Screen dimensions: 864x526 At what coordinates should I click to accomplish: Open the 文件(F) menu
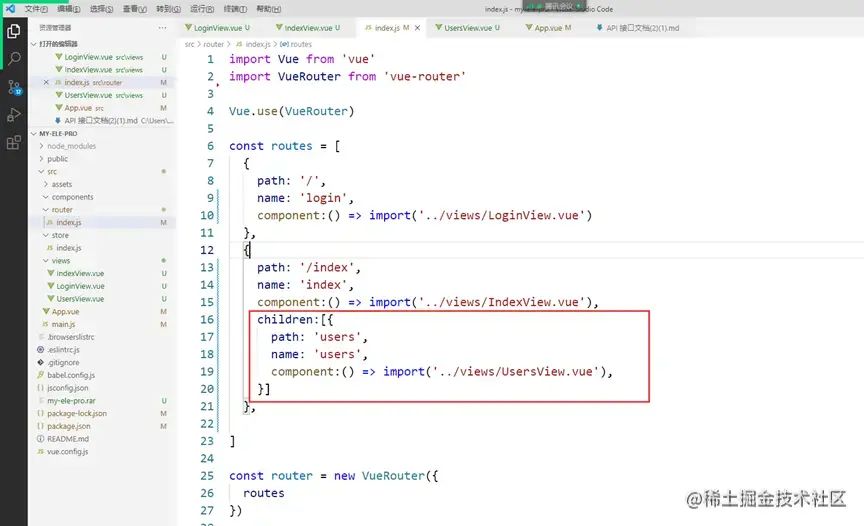coord(36,9)
